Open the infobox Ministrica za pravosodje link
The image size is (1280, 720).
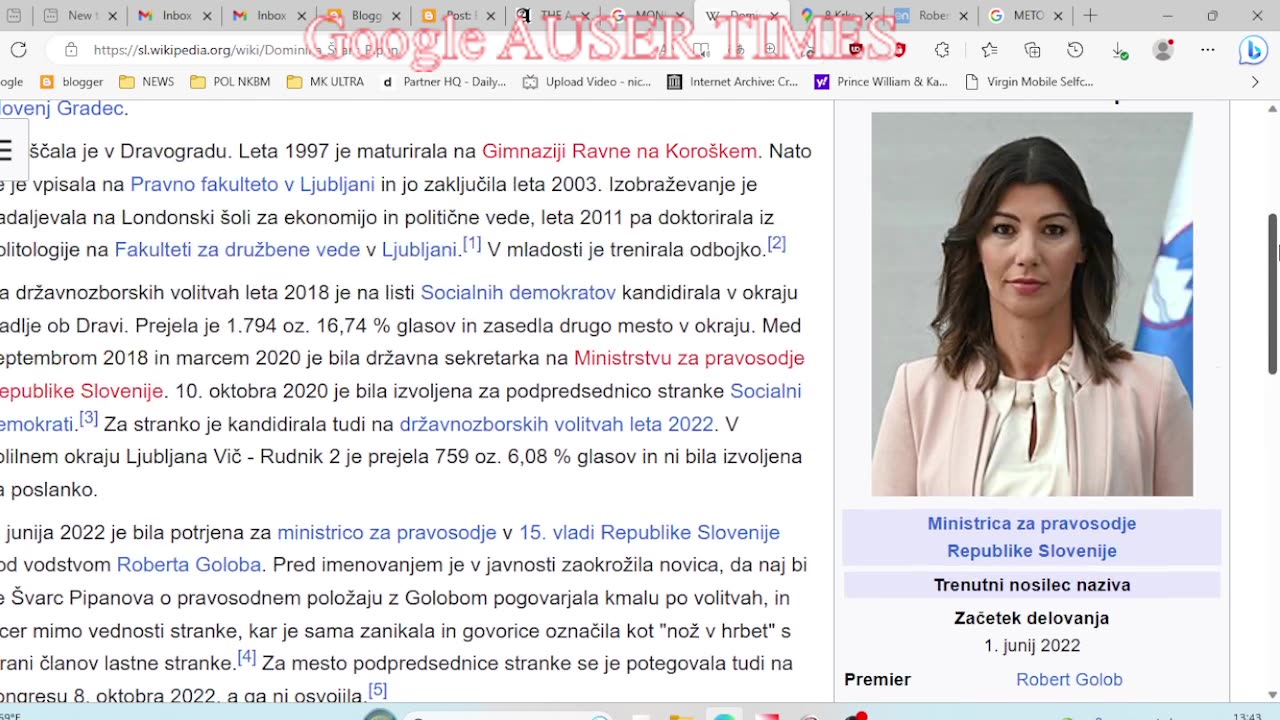1032,537
